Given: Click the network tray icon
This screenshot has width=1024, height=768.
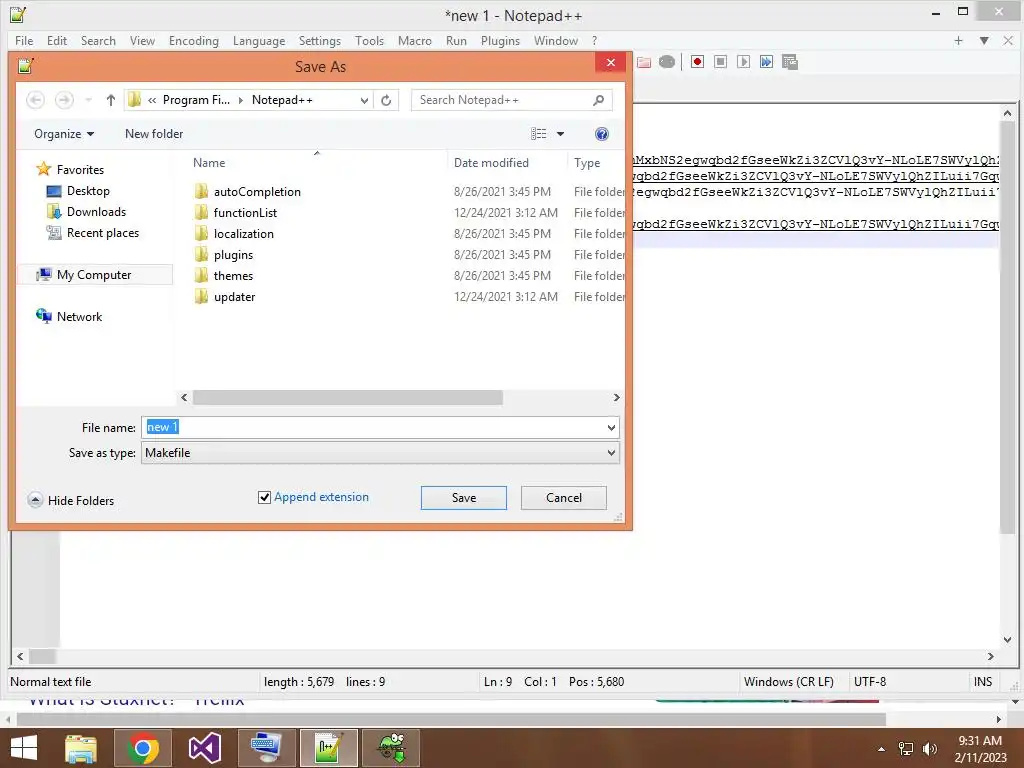Looking at the screenshot, I should [906, 749].
